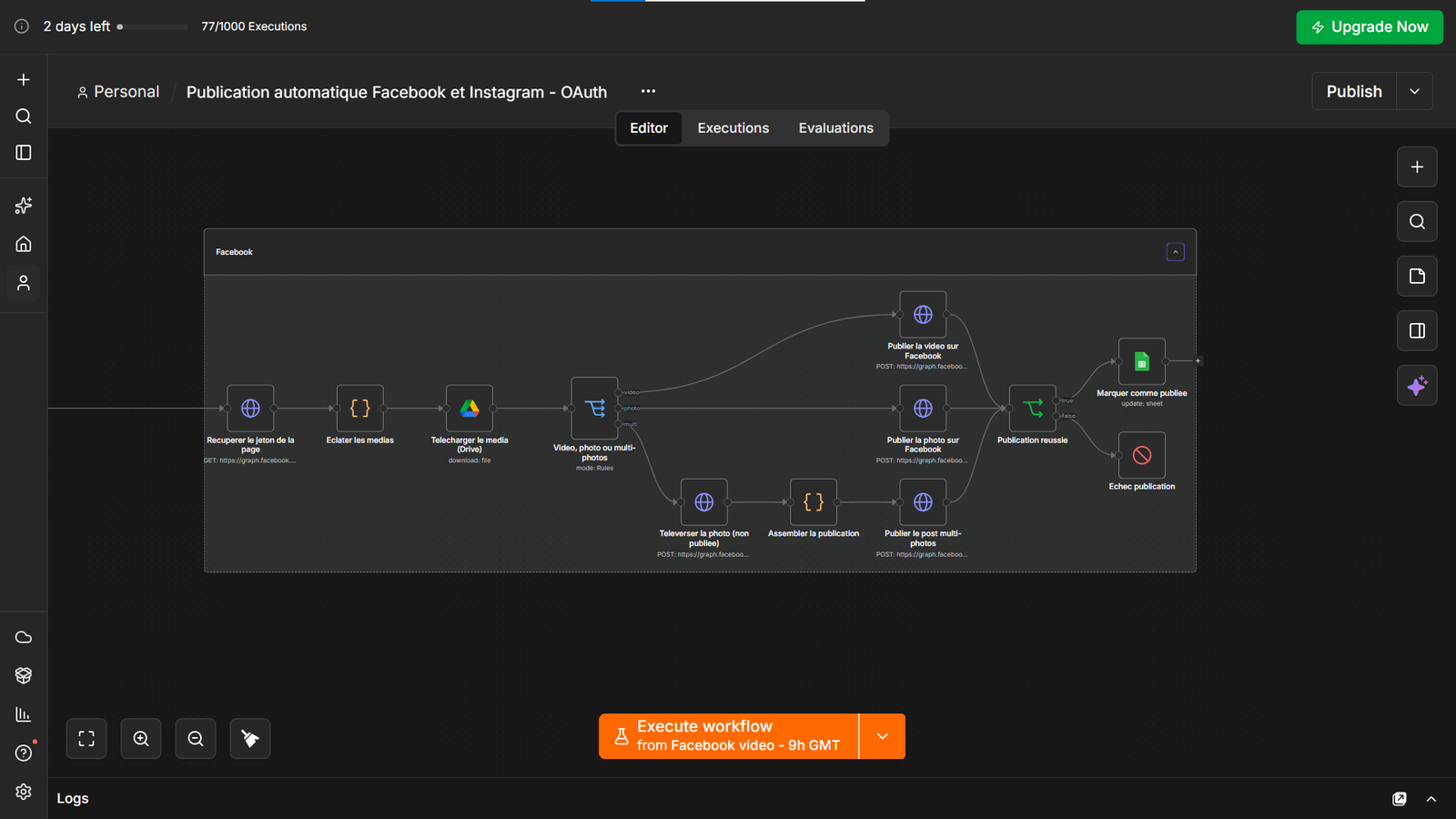Select the Google Drive 'Telecharger le media' node
The width and height of the screenshot is (1456, 819).
coord(470,409)
